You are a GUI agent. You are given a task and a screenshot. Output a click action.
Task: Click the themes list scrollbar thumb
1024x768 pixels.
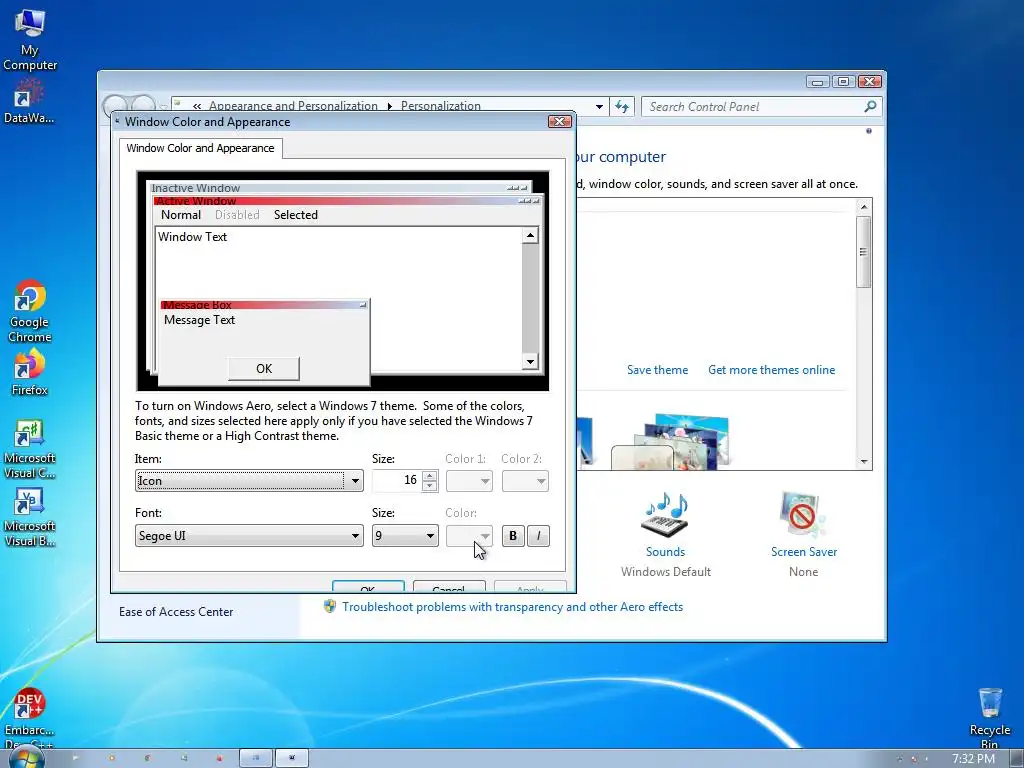coord(863,251)
